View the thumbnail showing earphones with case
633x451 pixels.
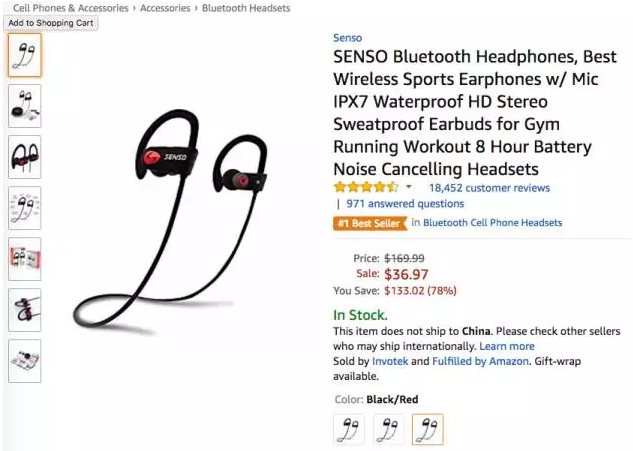point(25,106)
